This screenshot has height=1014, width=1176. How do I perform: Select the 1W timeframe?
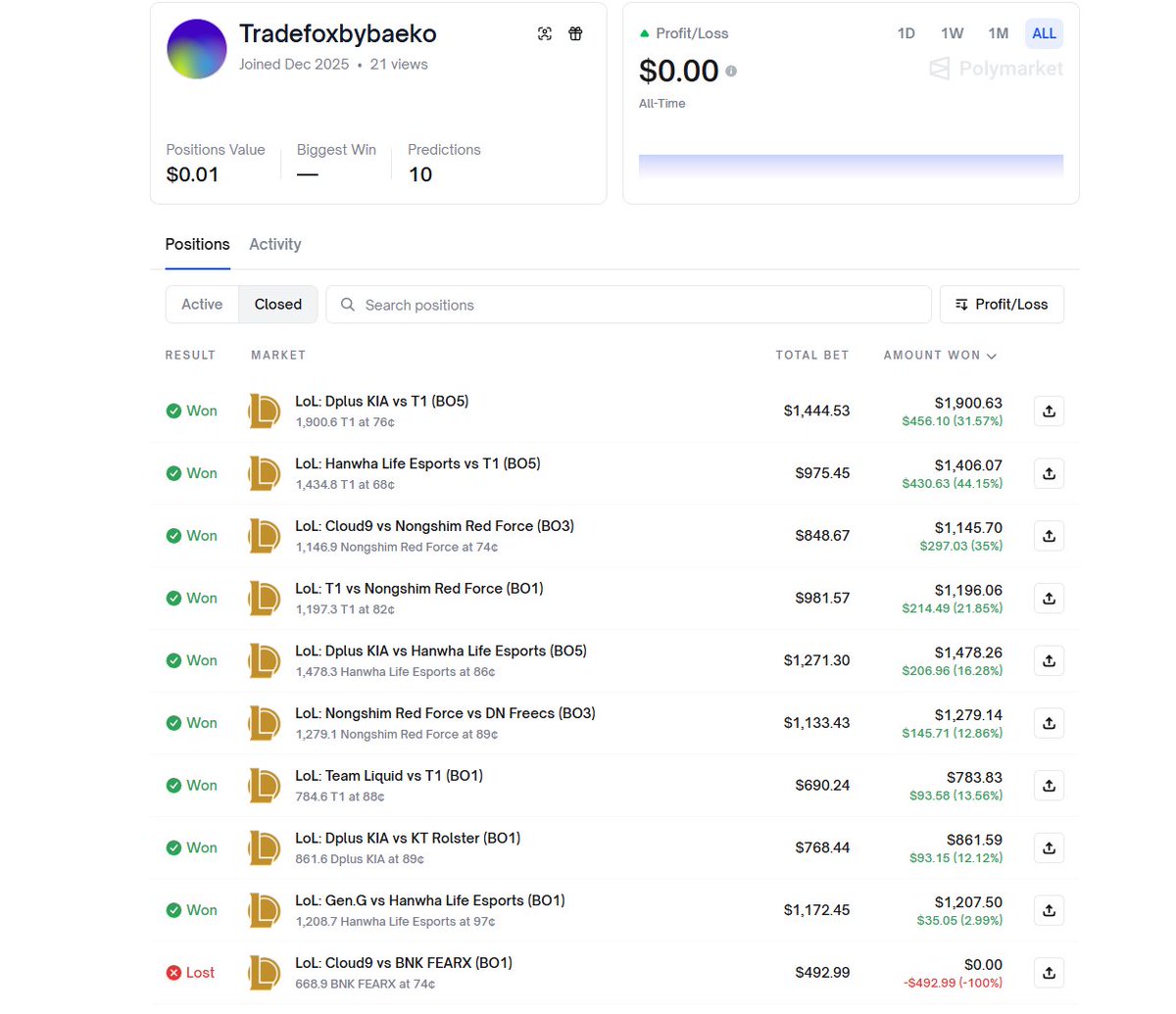[x=953, y=33]
